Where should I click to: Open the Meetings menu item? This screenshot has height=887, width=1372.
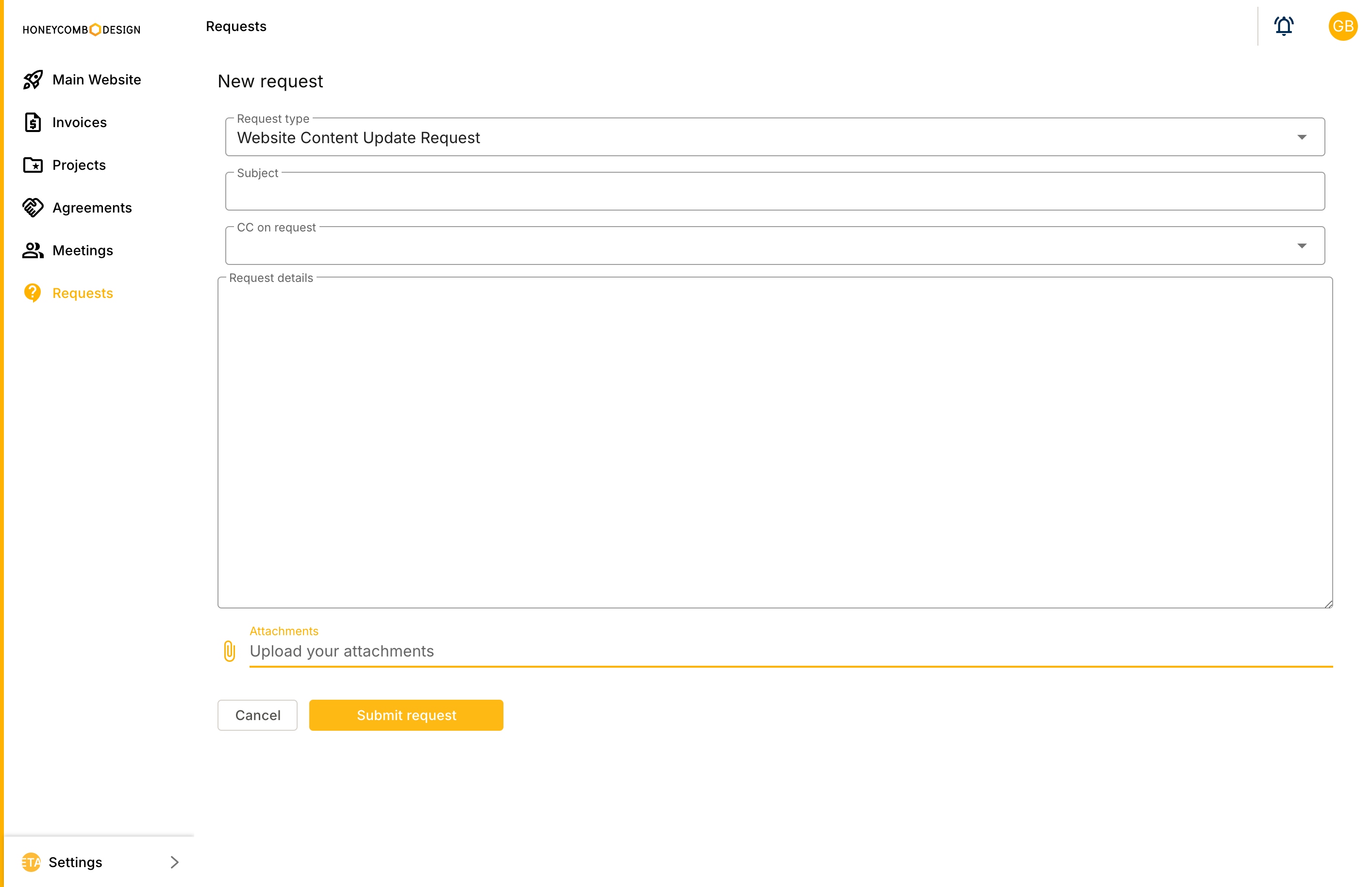click(x=83, y=250)
